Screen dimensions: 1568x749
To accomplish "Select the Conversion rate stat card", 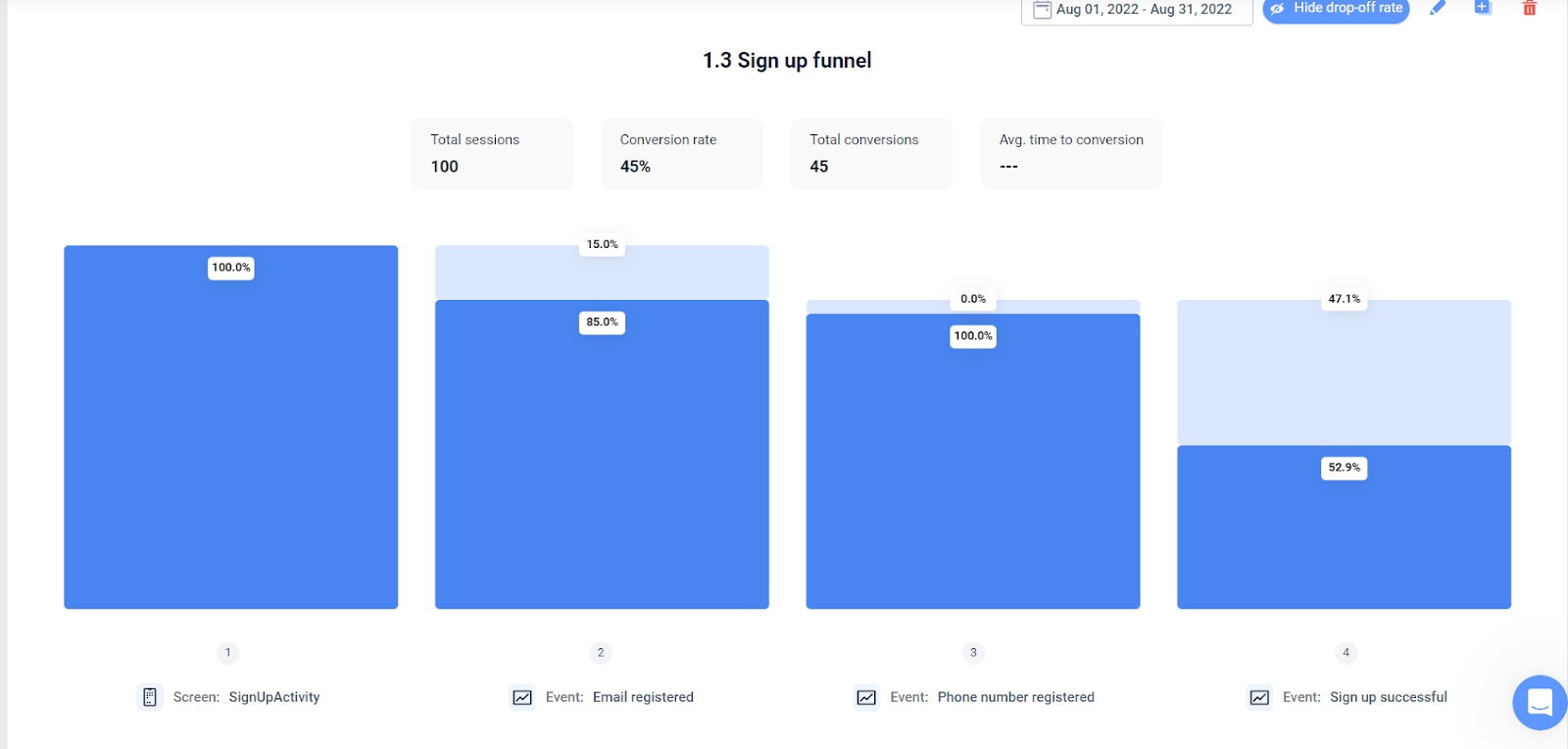I will coord(681,153).
